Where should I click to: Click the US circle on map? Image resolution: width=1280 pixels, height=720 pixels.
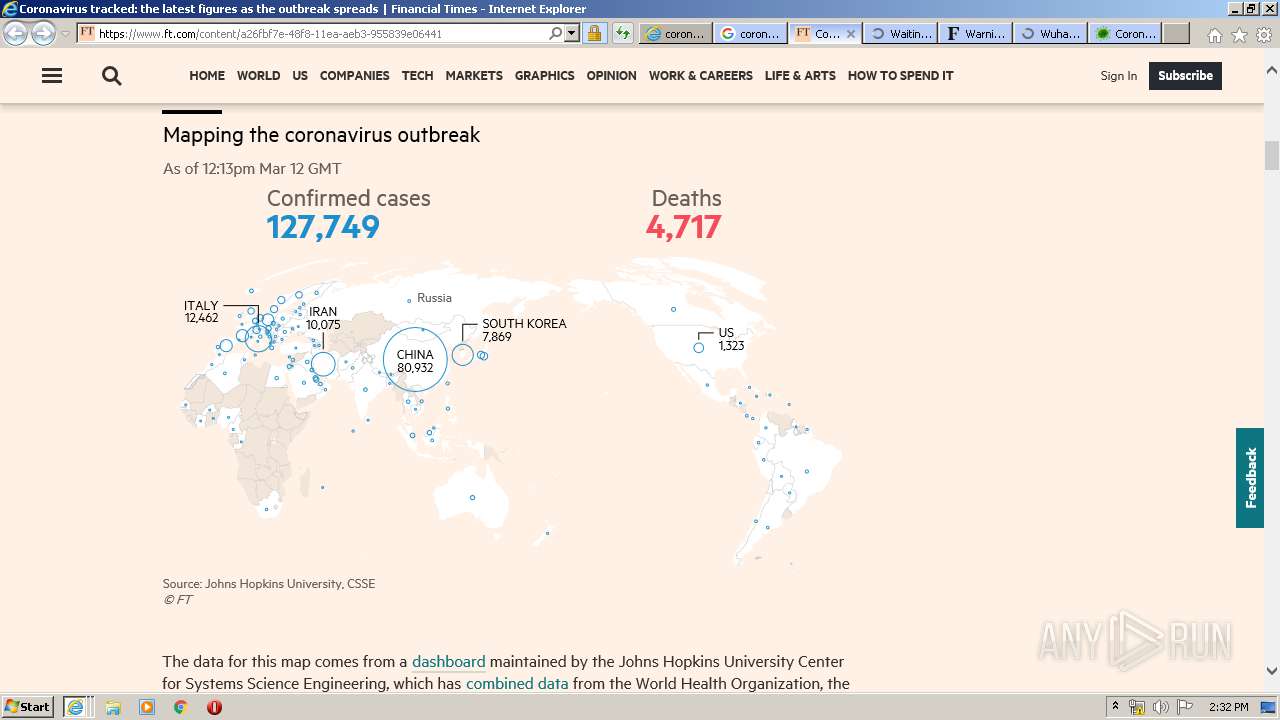[699, 348]
